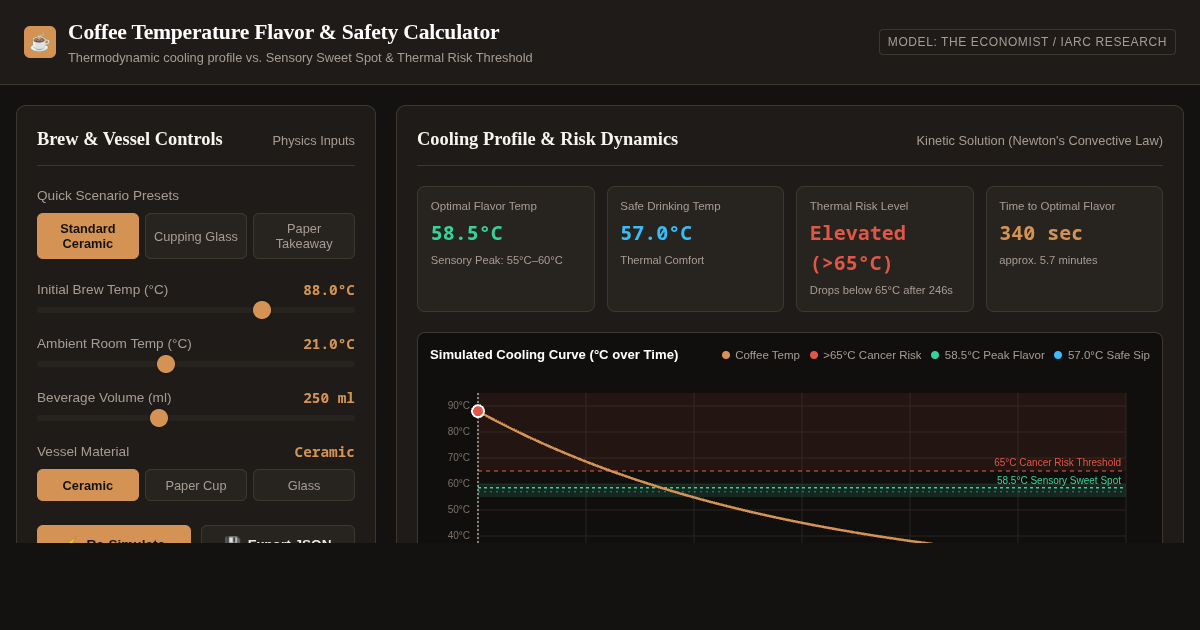Screen dimensions: 1200x630
Task: Click the 90°C axis label
Action: (x=458, y=406)
